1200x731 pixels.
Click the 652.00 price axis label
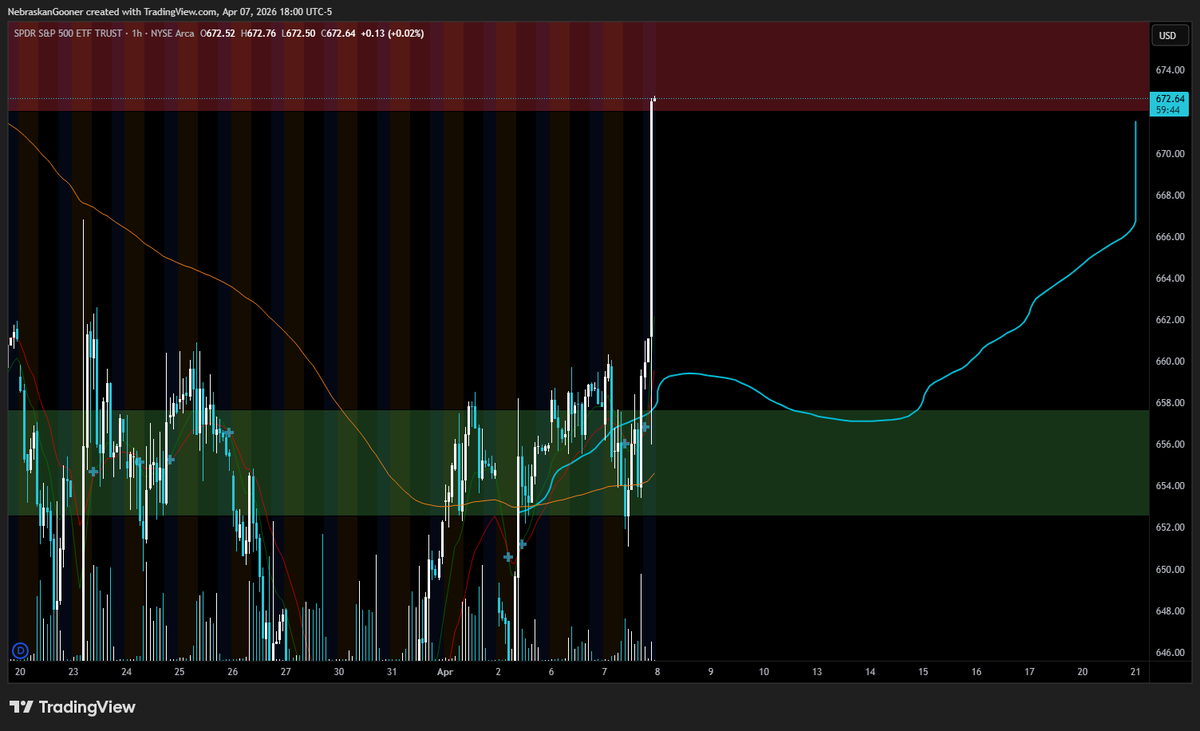[x=1170, y=527]
